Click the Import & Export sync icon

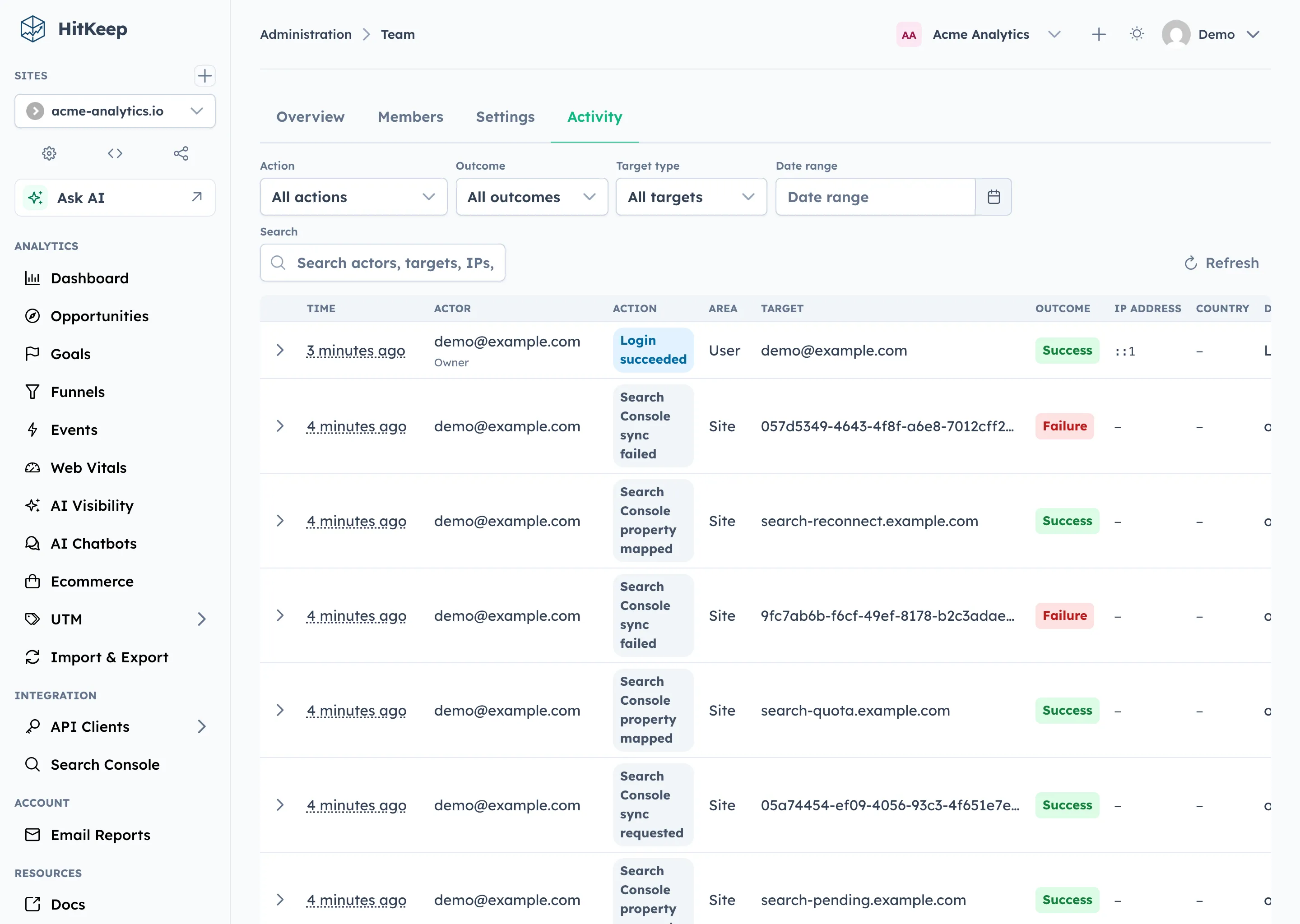32,657
